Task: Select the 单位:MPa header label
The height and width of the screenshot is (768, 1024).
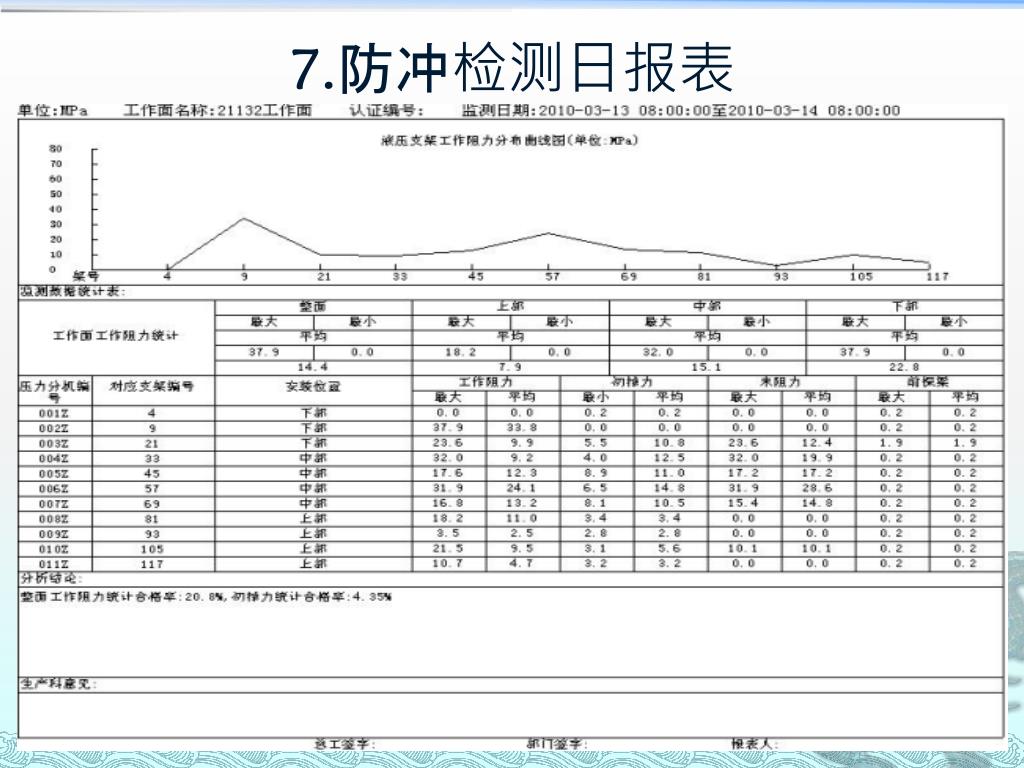Action: pos(52,110)
